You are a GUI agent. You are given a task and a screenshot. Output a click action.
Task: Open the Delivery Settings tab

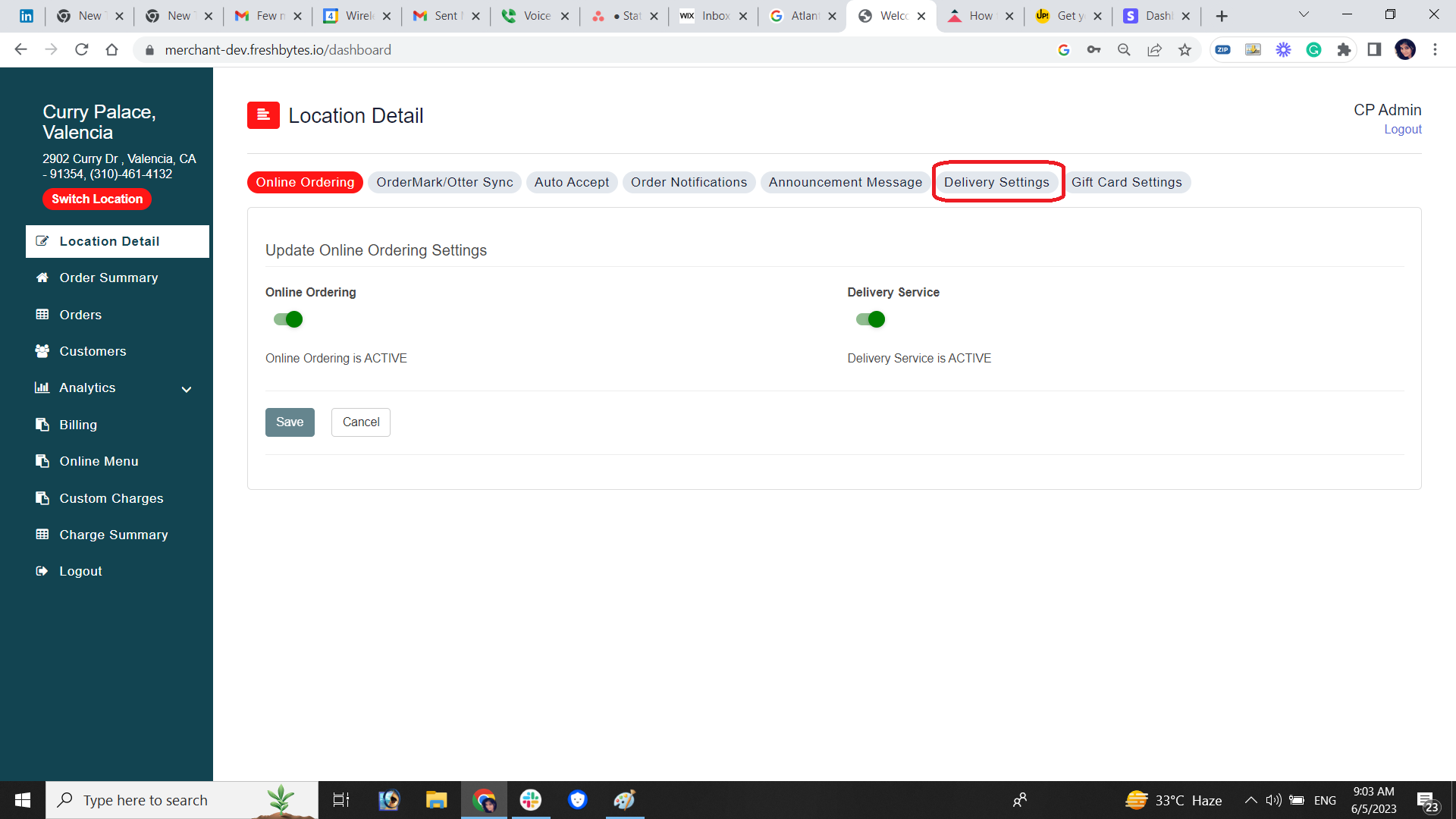[x=996, y=182]
